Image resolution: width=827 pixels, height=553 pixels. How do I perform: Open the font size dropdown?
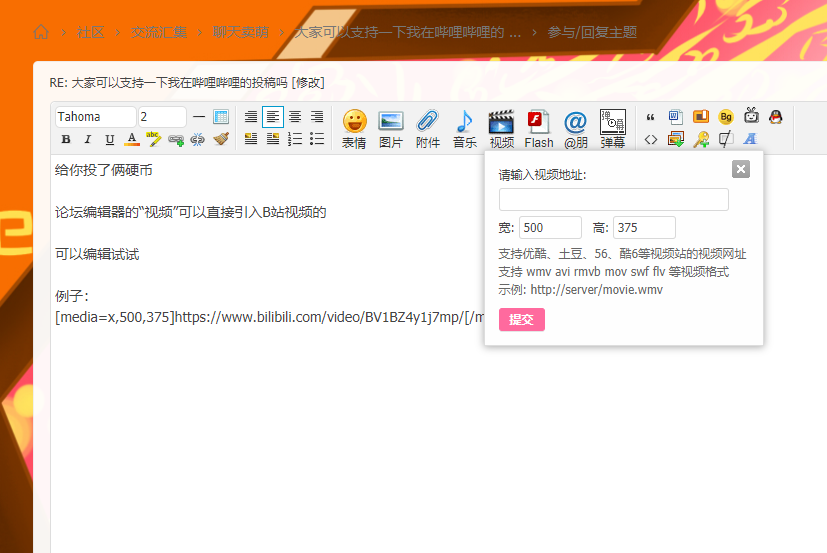point(162,117)
